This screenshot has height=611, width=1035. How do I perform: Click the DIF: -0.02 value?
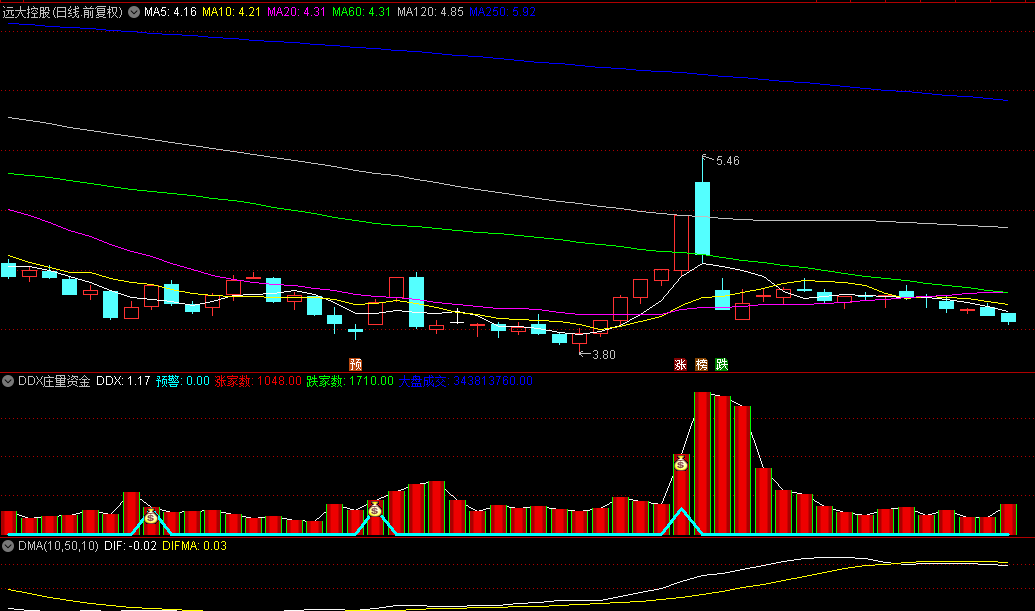tap(131, 546)
